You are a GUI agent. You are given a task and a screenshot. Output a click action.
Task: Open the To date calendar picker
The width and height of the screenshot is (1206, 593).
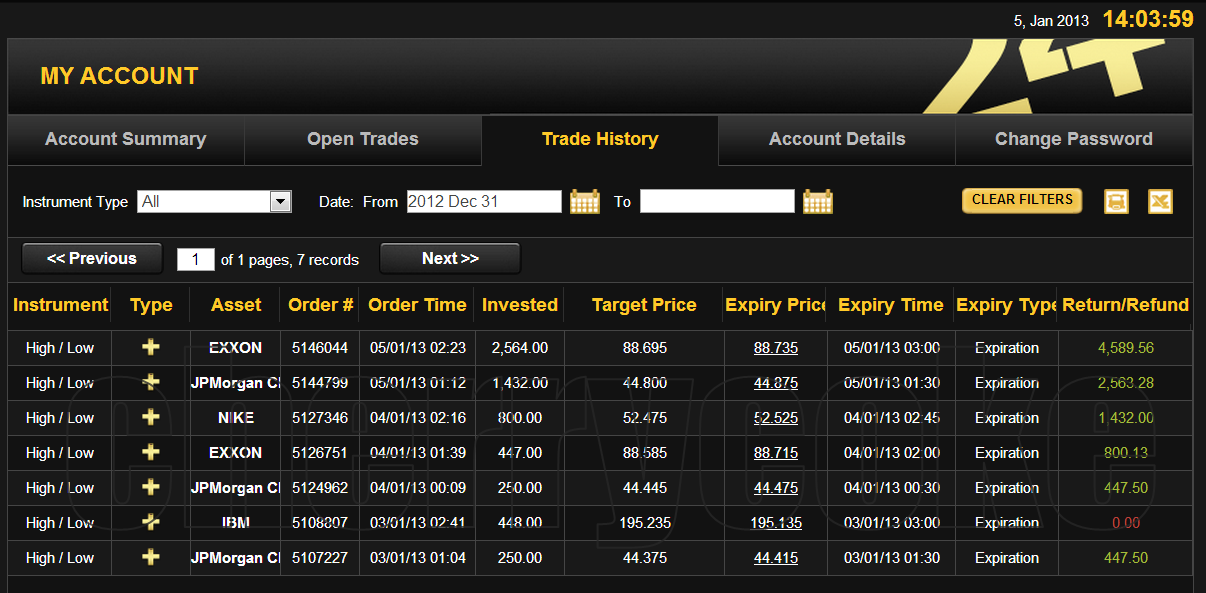[818, 201]
